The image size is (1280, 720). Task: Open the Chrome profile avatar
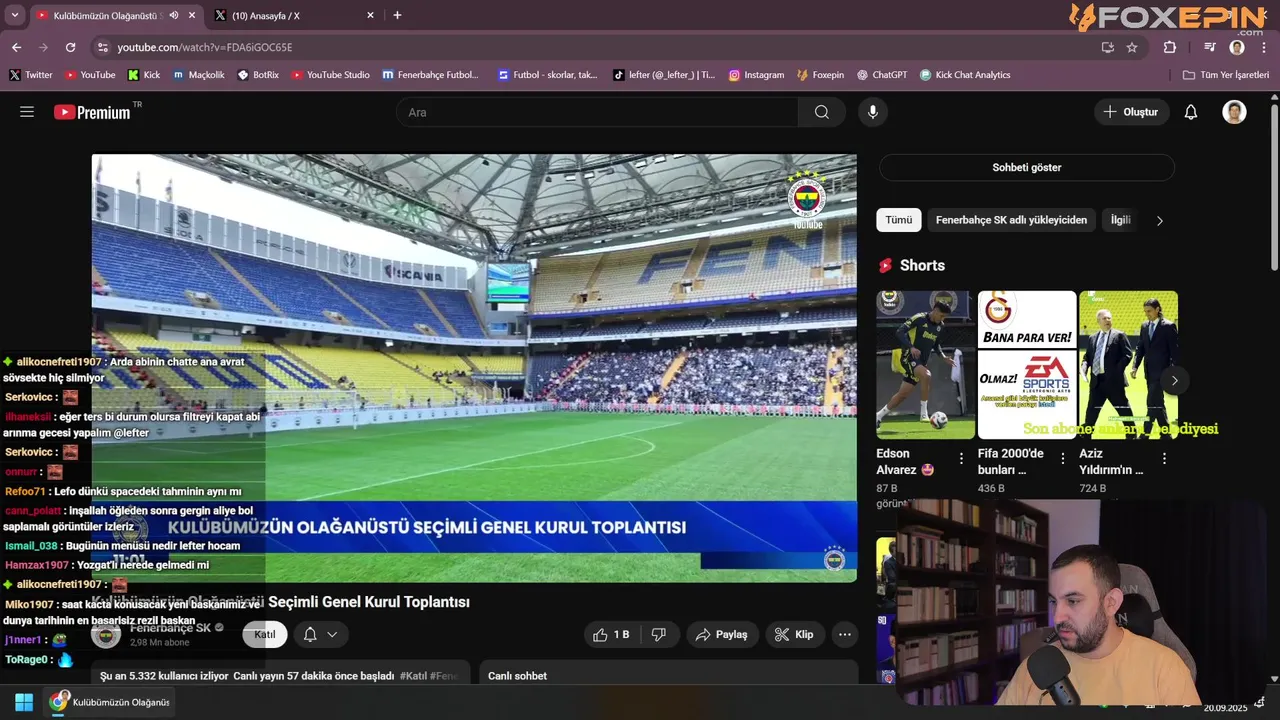1237,47
